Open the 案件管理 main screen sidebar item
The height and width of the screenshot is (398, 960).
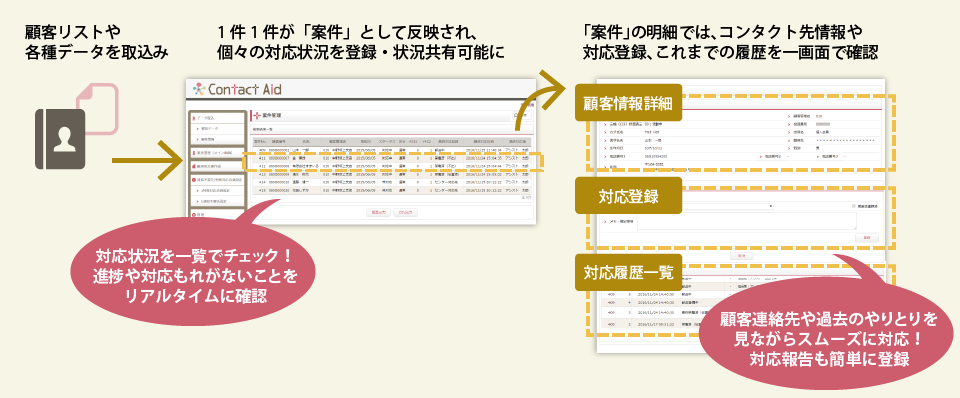coord(216,152)
